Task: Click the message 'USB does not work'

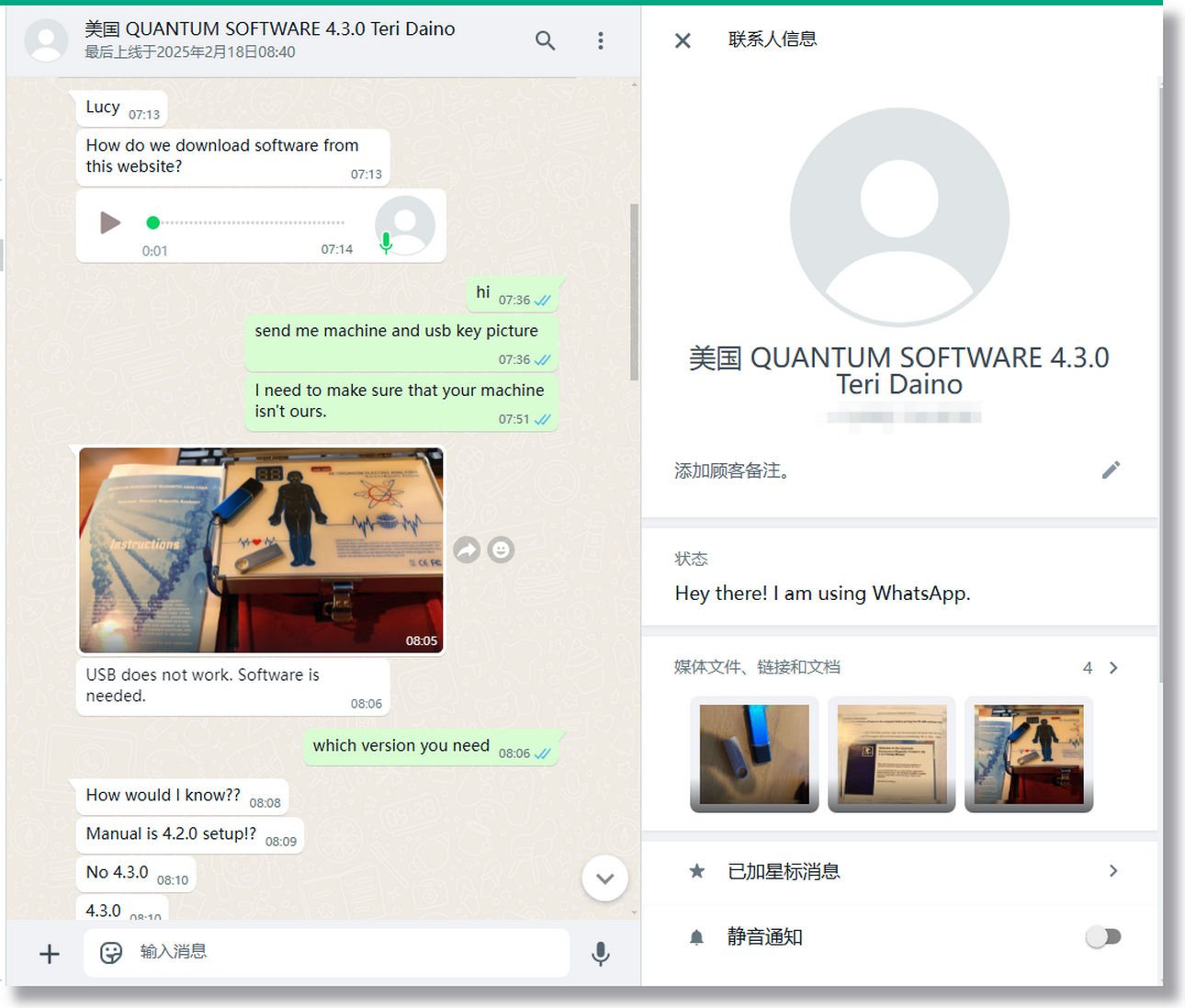Action: tap(233, 686)
